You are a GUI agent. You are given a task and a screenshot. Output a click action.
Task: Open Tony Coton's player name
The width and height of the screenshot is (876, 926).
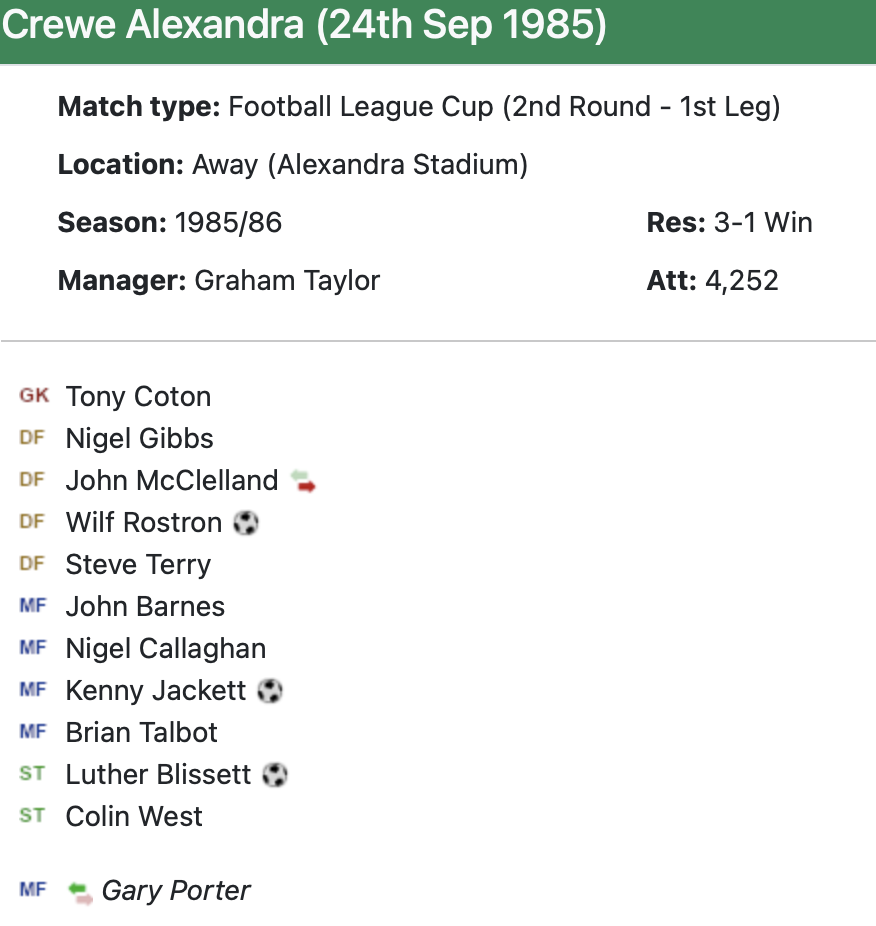(x=138, y=397)
